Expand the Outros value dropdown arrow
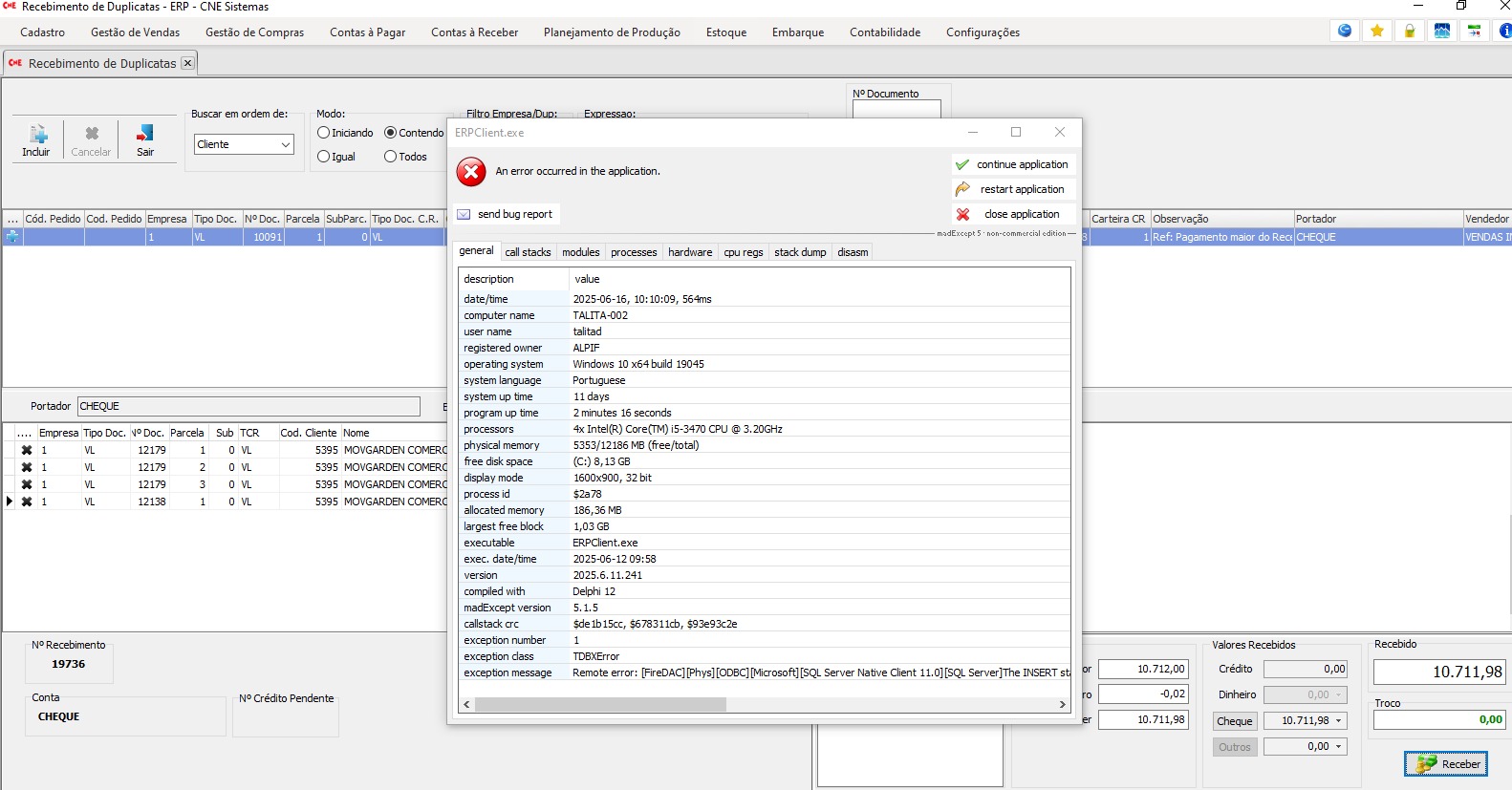 click(1338, 747)
